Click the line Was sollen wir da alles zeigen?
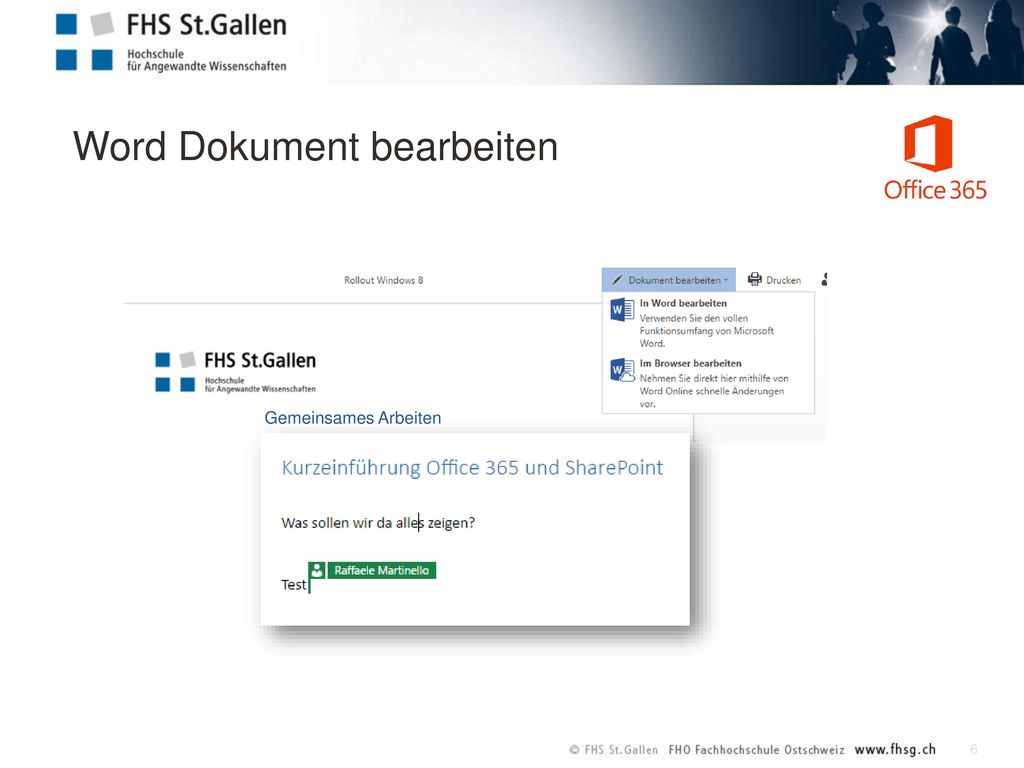Viewport: 1024px width, 768px height. click(x=378, y=522)
